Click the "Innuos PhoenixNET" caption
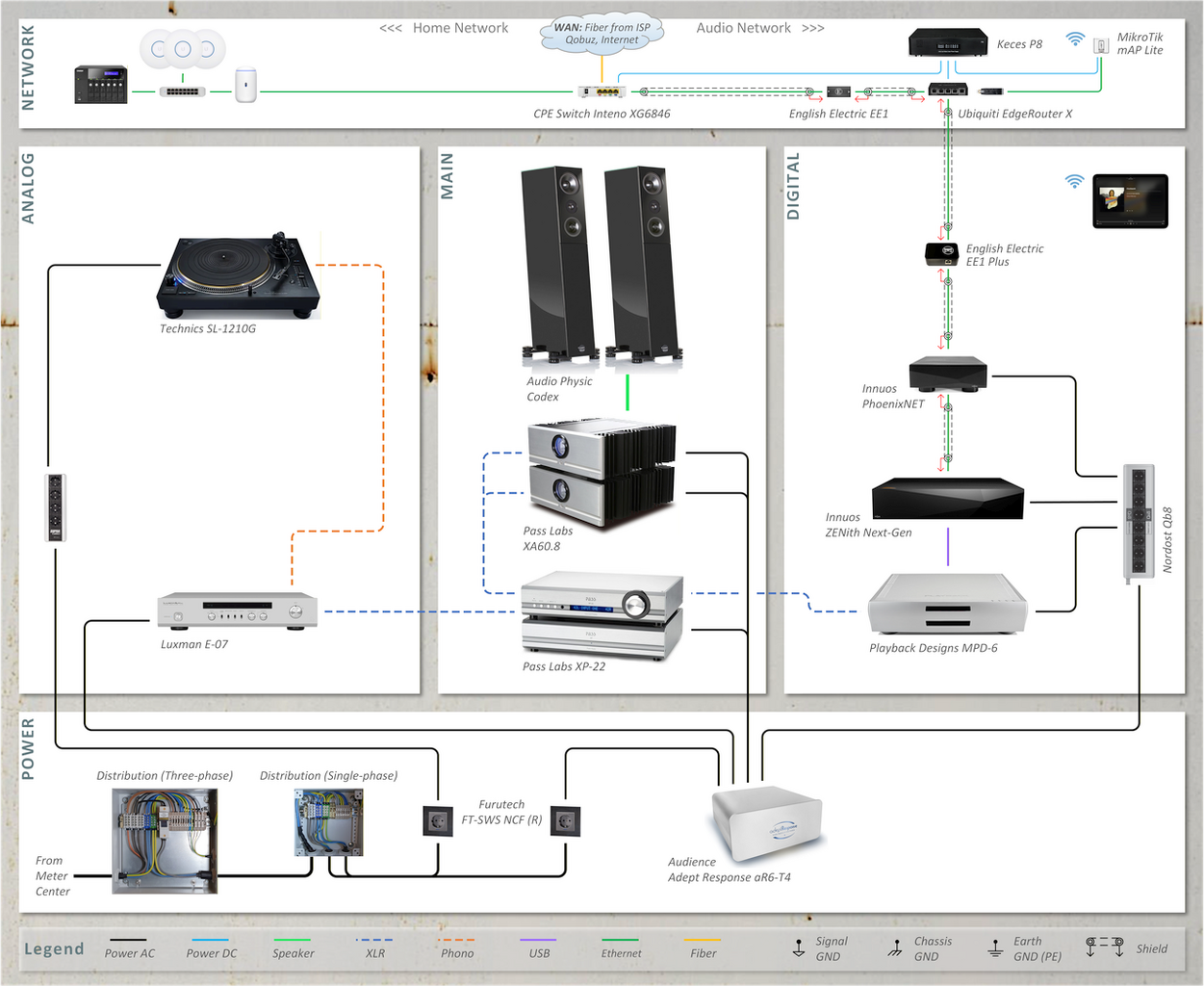This screenshot has width=1204, height=986. 893,396
